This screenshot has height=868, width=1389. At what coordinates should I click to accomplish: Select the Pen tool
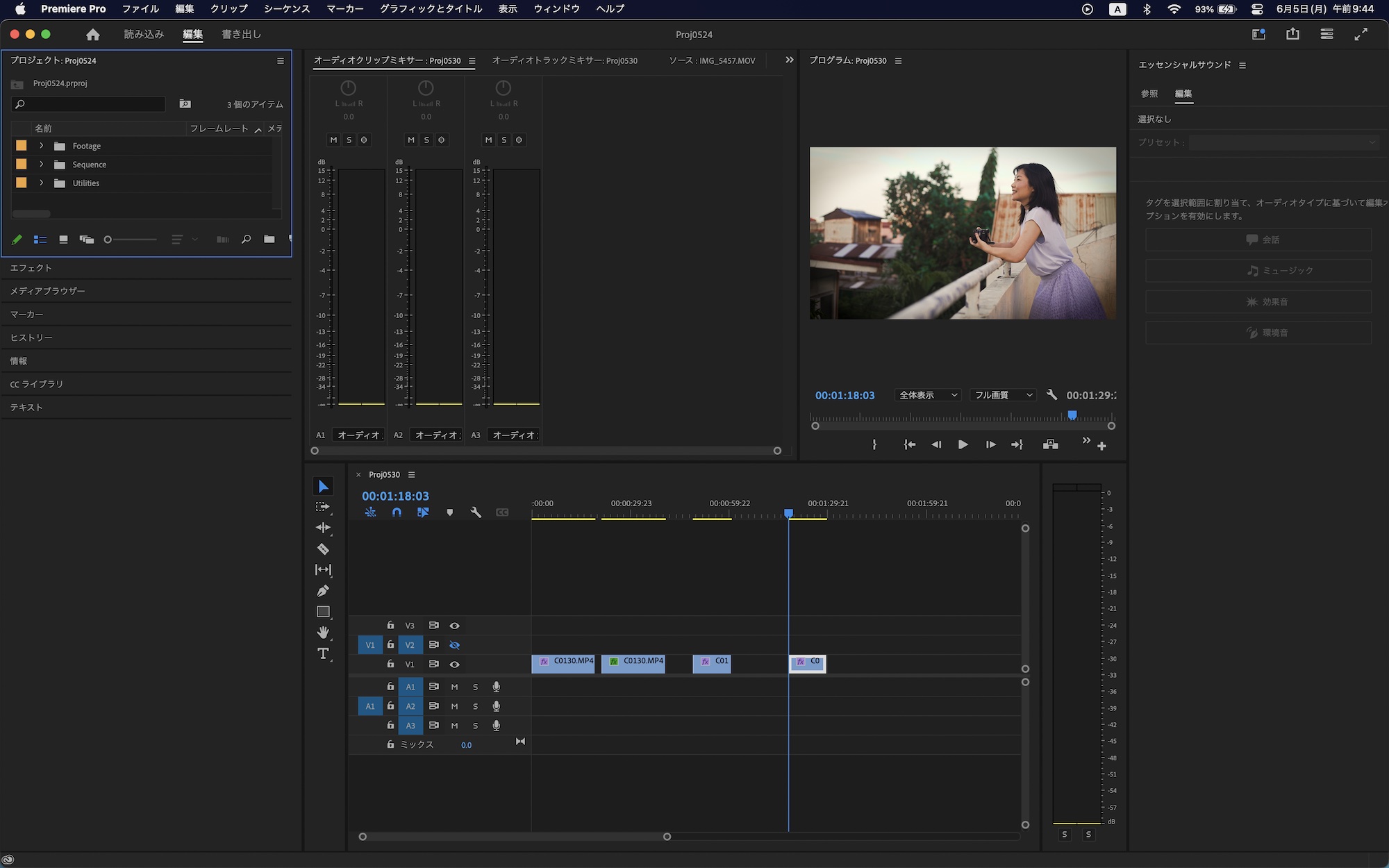point(323,591)
